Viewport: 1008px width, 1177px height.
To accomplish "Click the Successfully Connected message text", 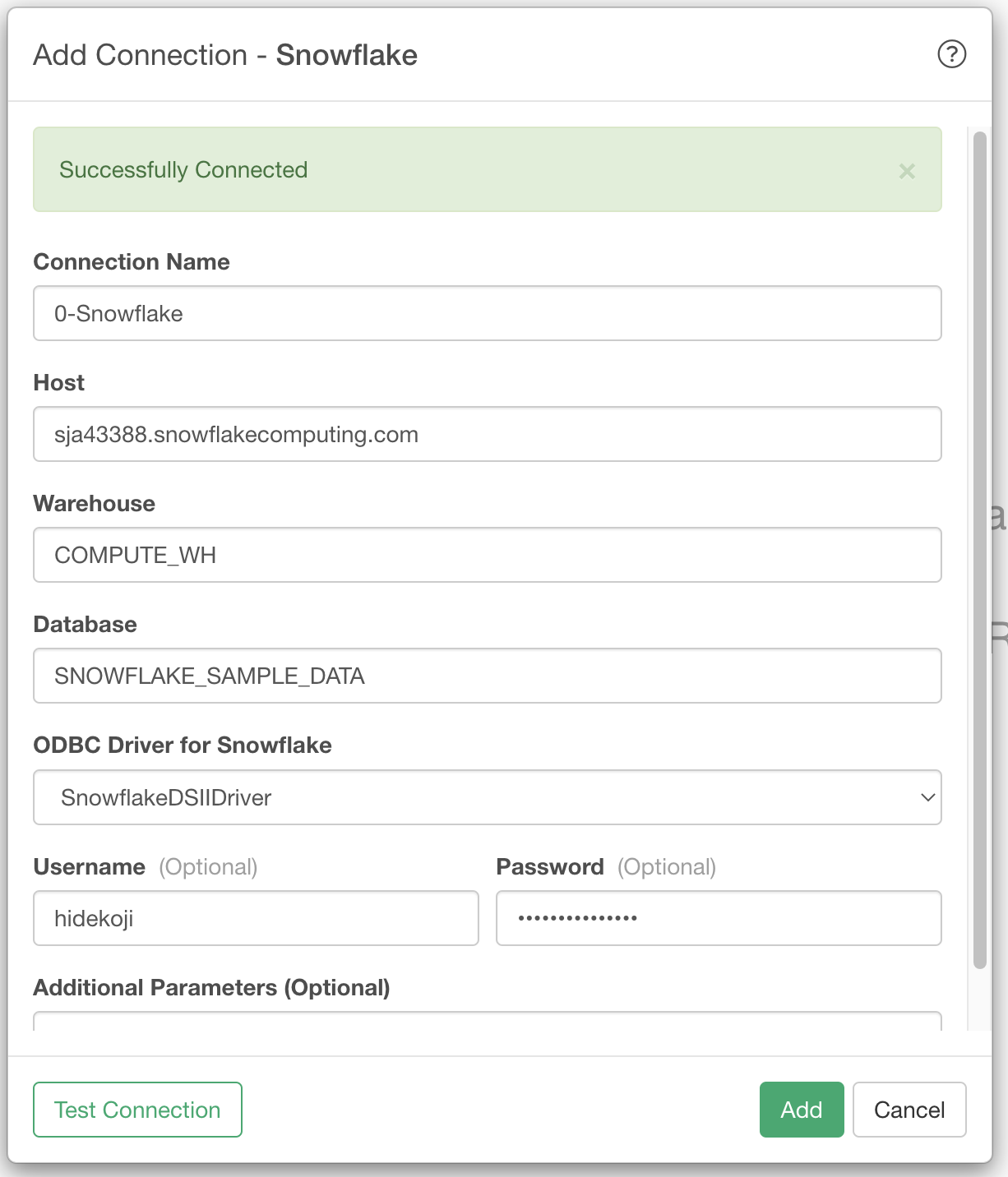I will point(183,170).
